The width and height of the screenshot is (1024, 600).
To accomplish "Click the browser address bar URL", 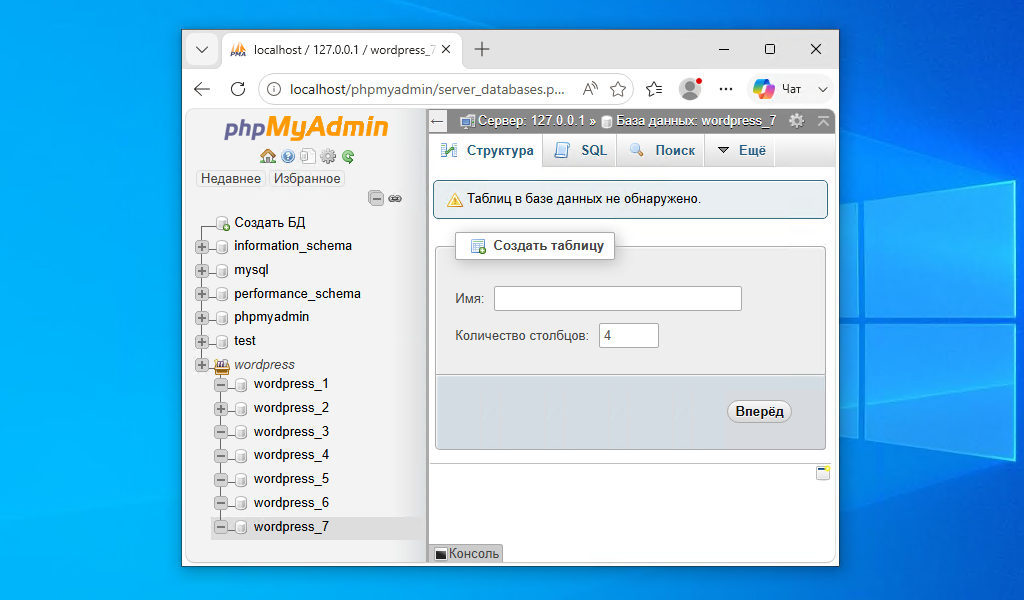I will coord(427,89).
